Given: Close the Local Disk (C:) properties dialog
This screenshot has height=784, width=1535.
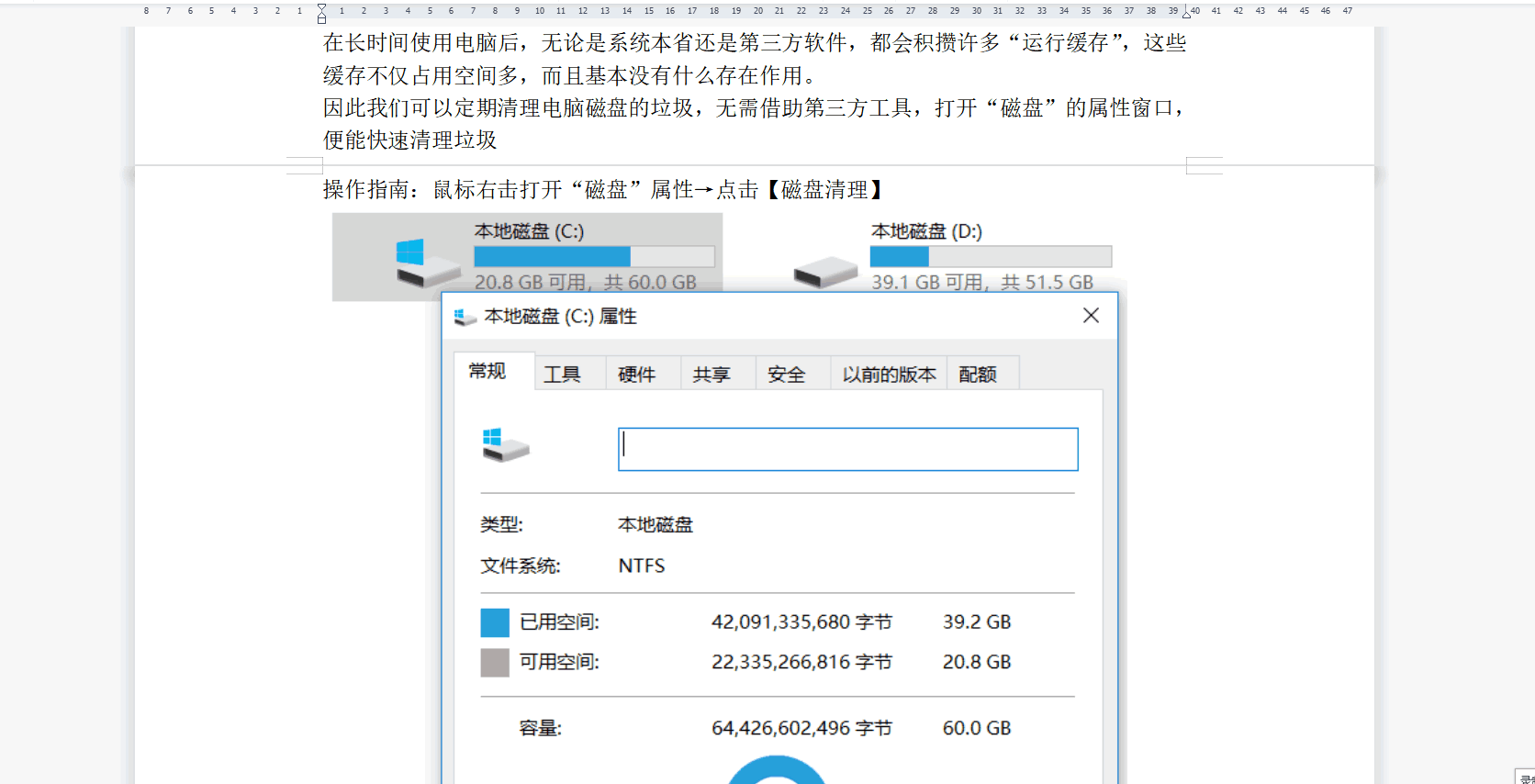Looking at the screenshot, I should 1091,316.
